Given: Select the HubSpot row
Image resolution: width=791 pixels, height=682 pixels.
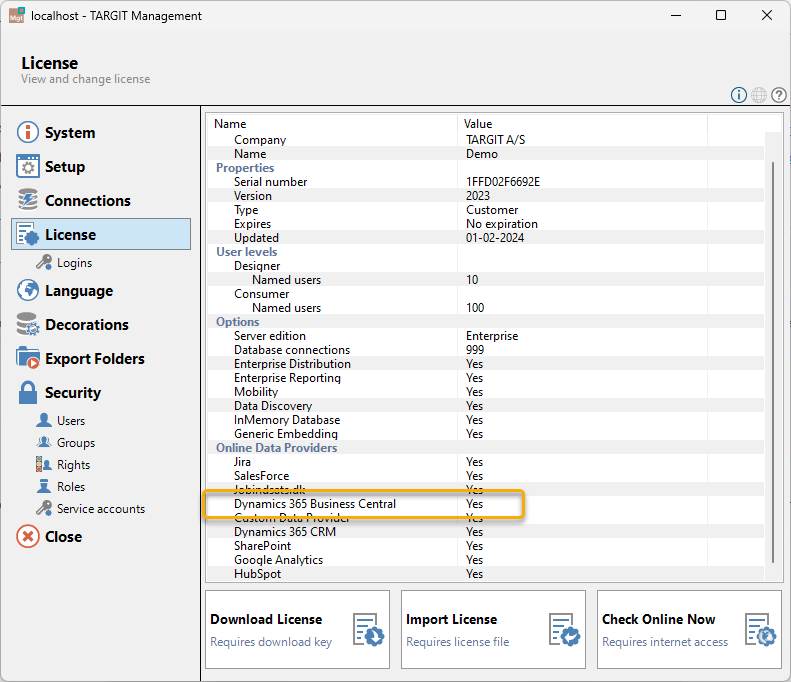Looking at the screenshot, I should pos(486,574).
